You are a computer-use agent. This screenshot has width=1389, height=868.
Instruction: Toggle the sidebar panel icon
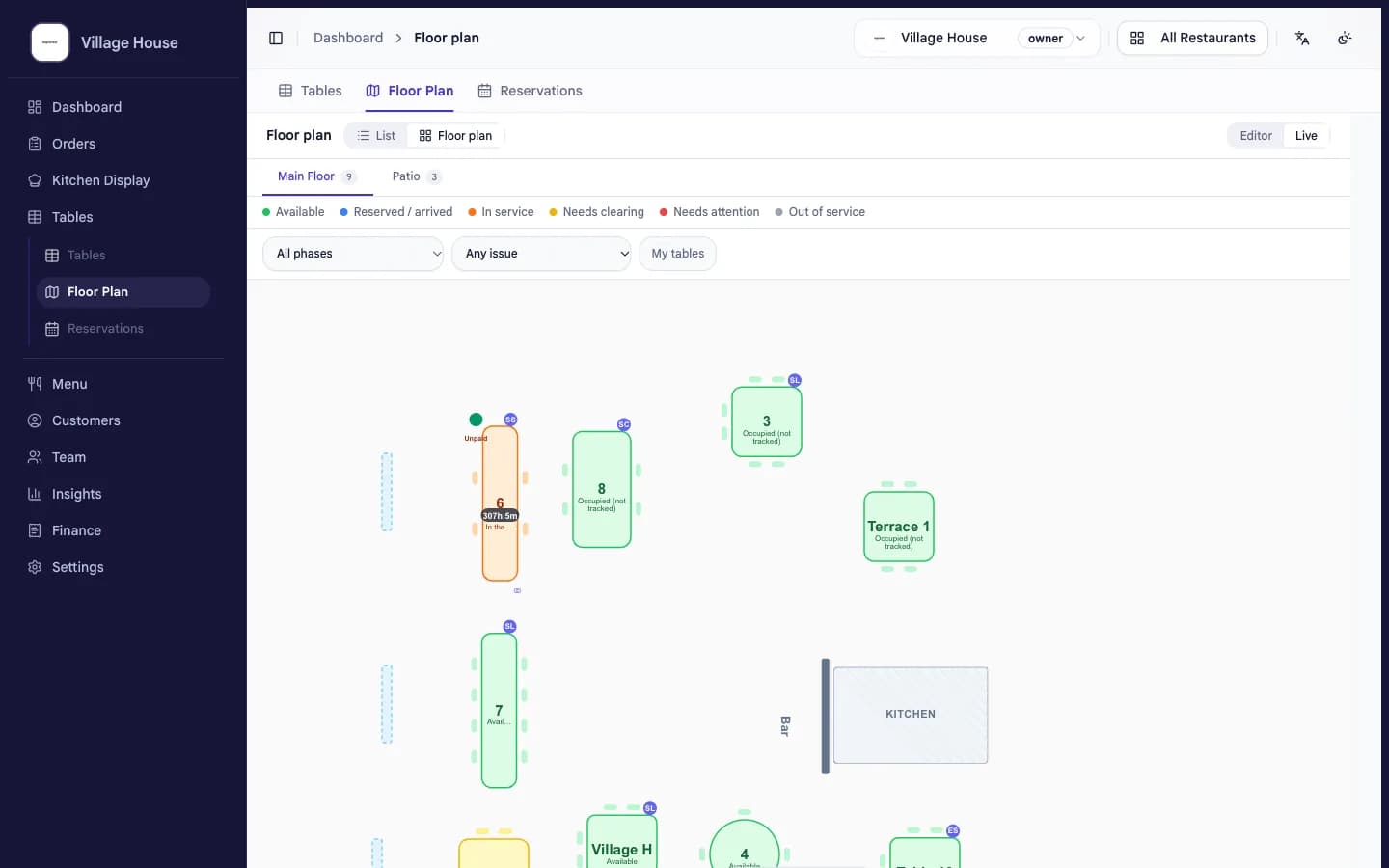(276, 38)
